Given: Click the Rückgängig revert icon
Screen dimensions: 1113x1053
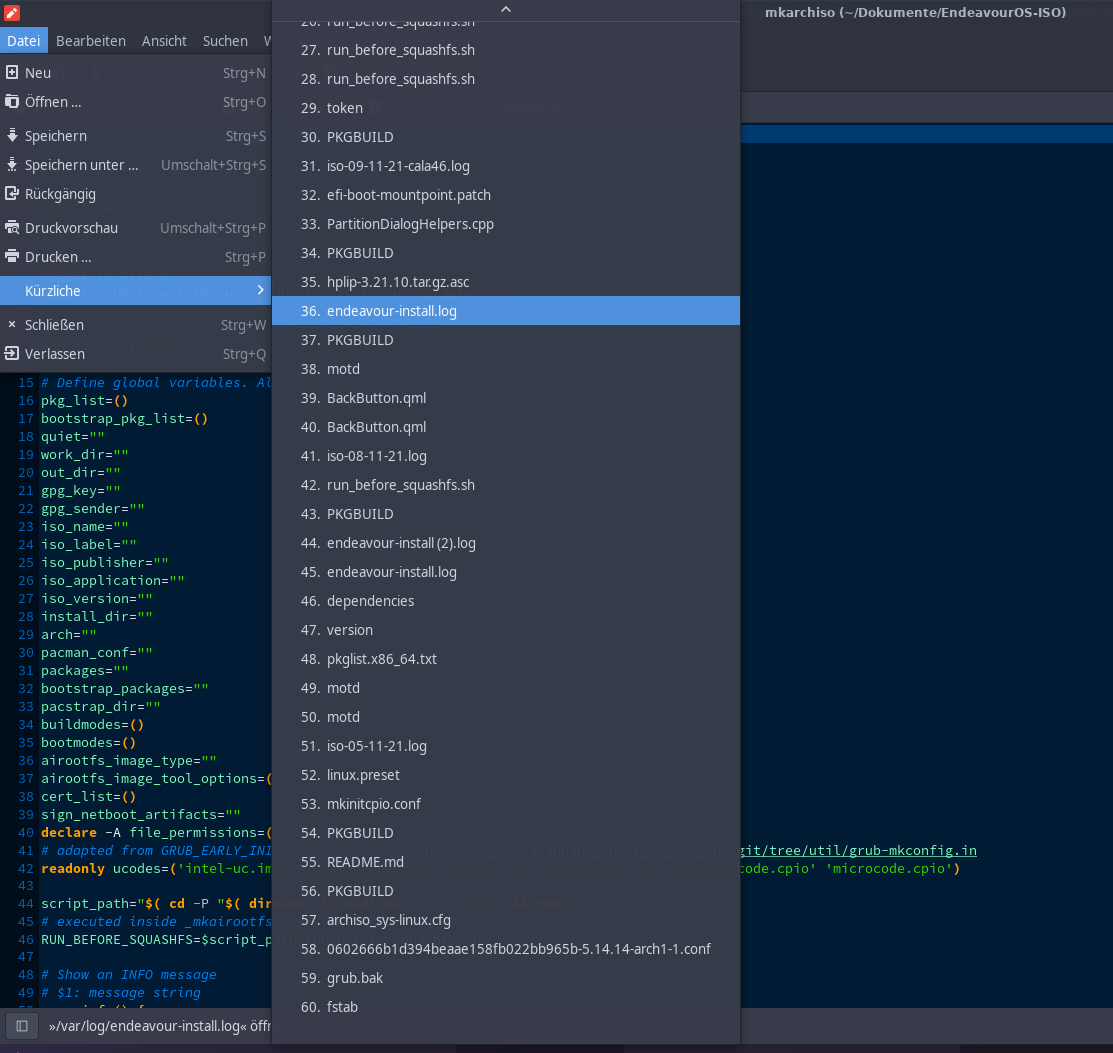Looking at the screenshot, I should click(12, 193).
